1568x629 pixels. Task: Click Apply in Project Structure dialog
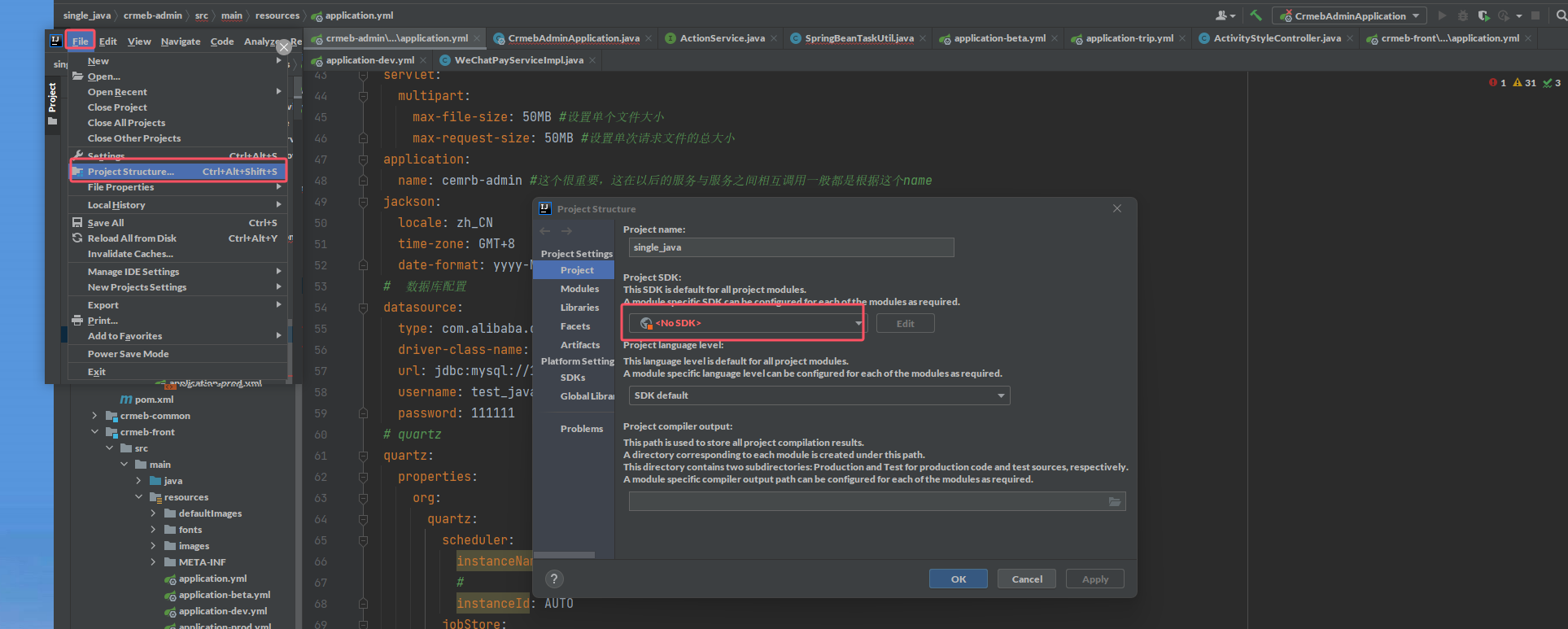pyautogui.click(x=1095, y=579)
